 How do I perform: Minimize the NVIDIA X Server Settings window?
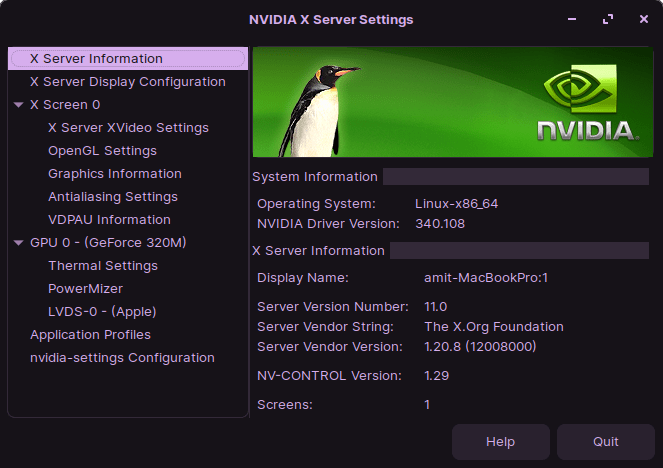[572, 19]
